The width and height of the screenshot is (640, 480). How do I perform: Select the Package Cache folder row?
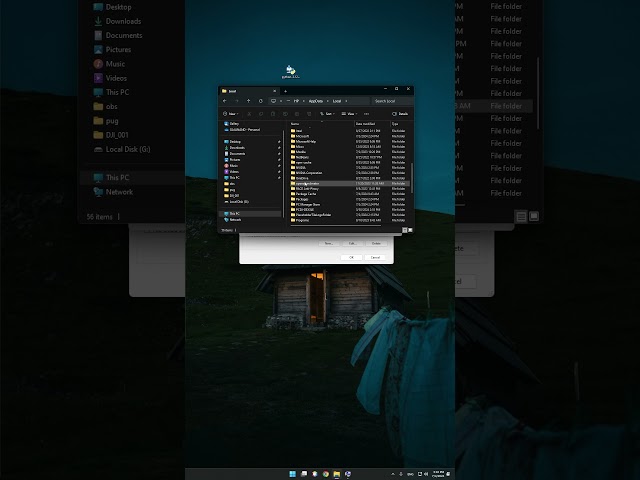tap(349, 194)
